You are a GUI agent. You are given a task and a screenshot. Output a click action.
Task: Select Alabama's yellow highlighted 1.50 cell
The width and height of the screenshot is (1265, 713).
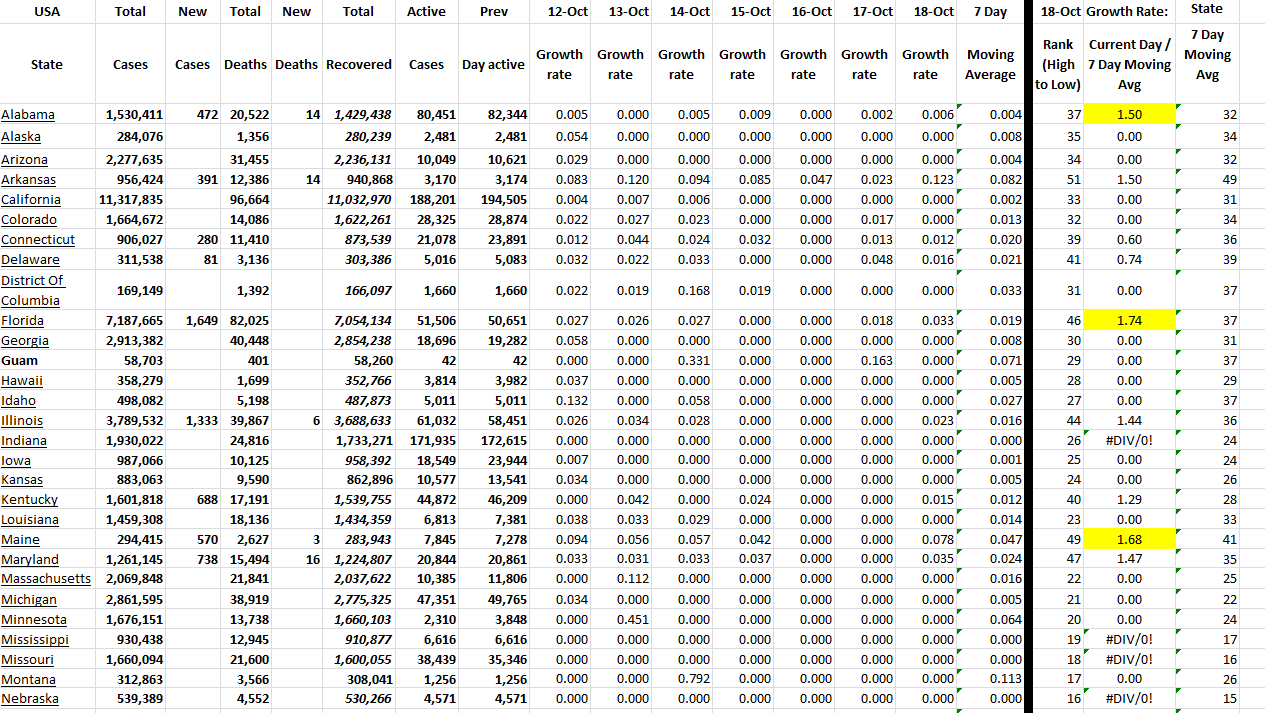pos(1130,114)
